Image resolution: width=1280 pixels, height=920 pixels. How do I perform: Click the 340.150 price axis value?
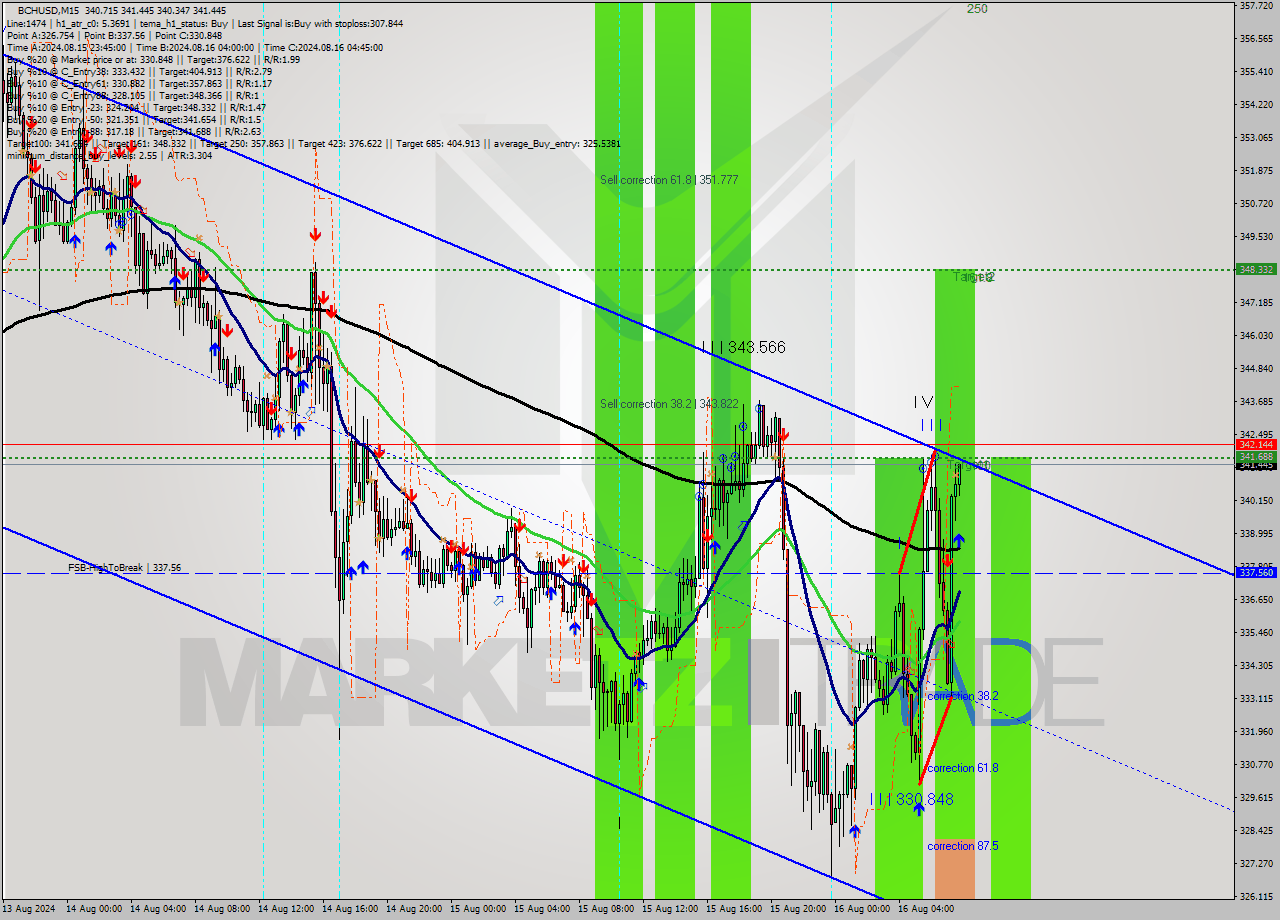1256,500
